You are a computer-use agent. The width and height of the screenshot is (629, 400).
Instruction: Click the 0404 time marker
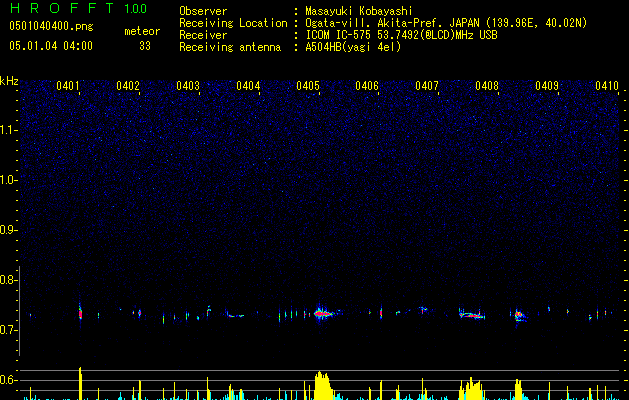248,86
